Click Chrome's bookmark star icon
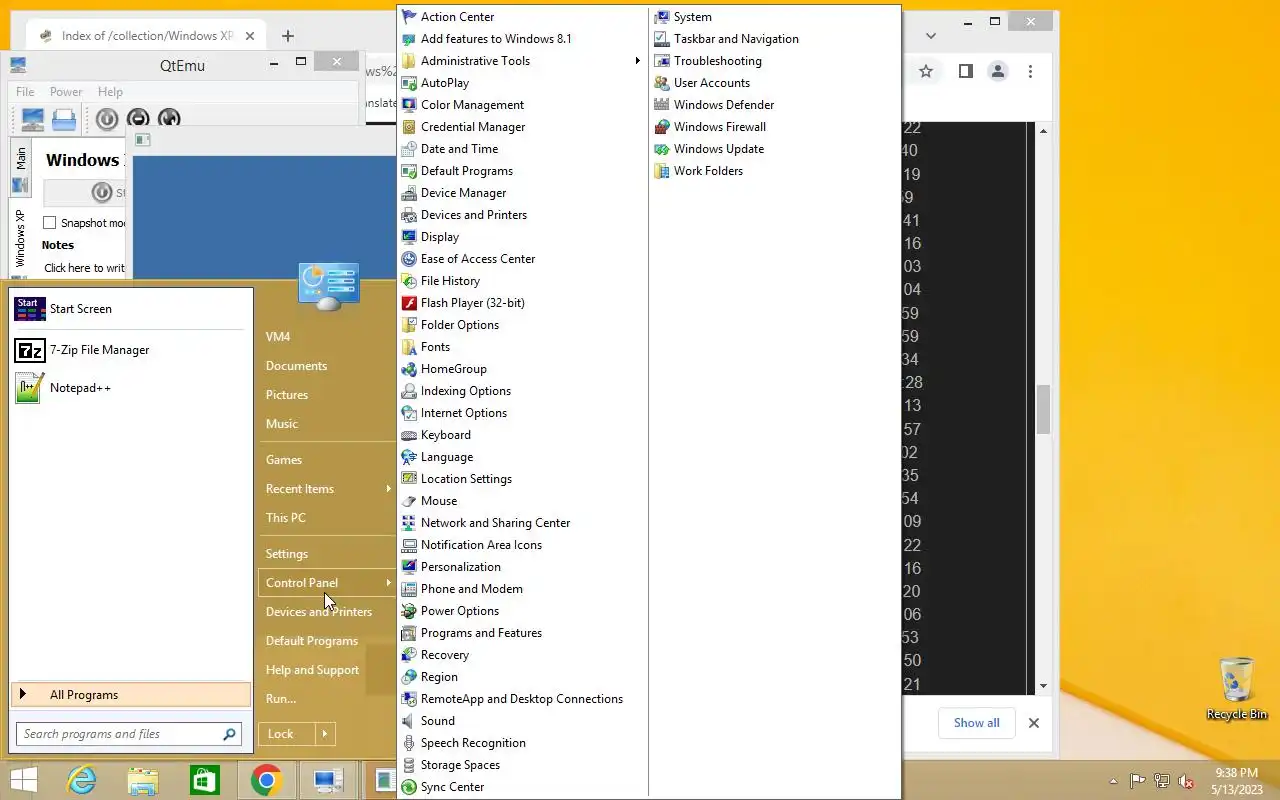Image resolution: width=1280 pixels, height=800 pixels. pos(926,71)
